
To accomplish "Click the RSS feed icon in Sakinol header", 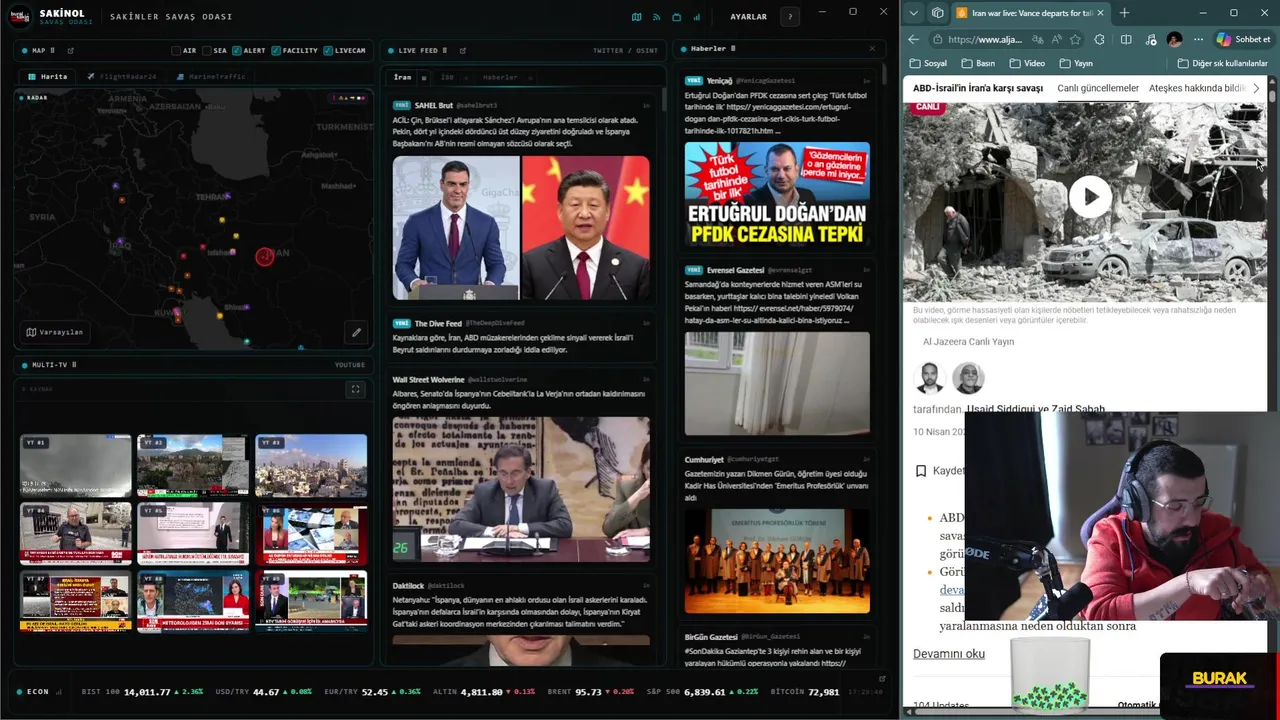I will [656, 17].
